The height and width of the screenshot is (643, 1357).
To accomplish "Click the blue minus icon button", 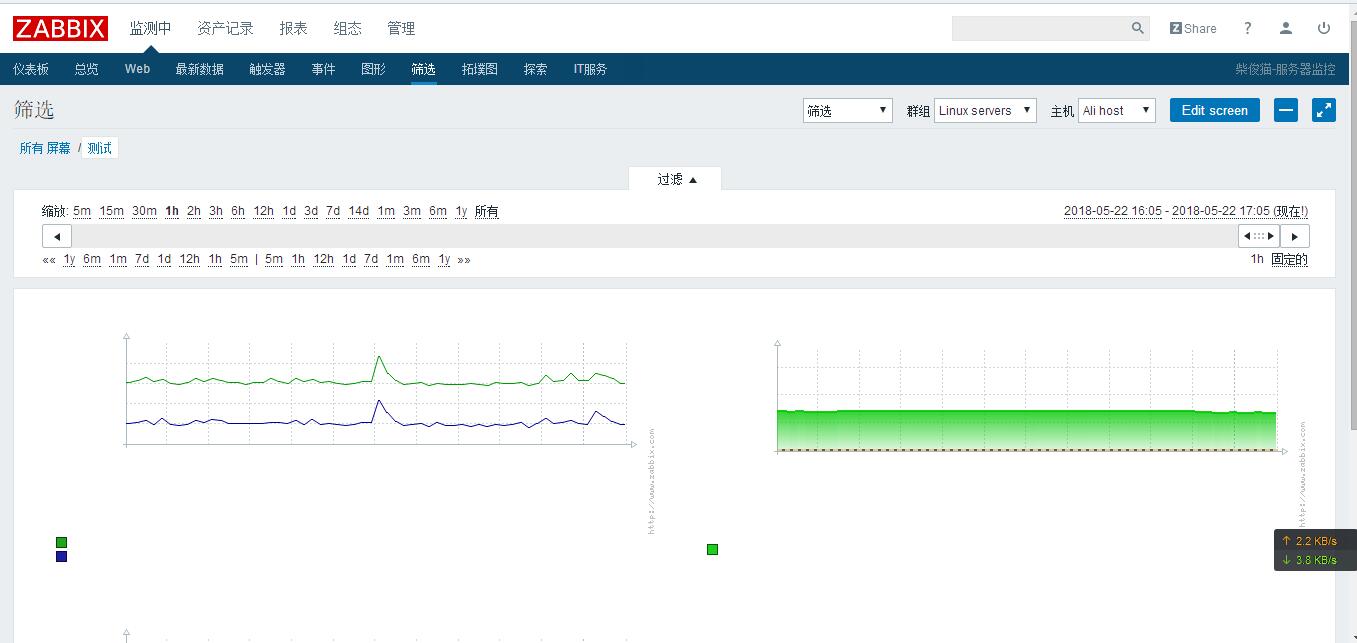I will [x=1285, y=110].
